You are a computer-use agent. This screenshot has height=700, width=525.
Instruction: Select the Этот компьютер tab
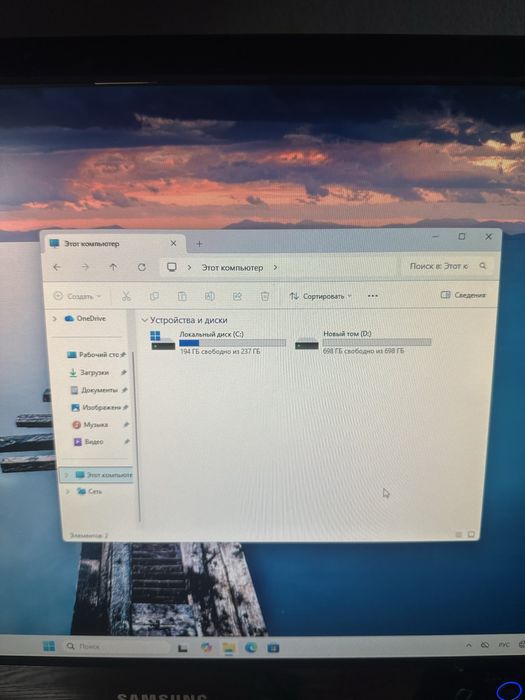(114, 244)
